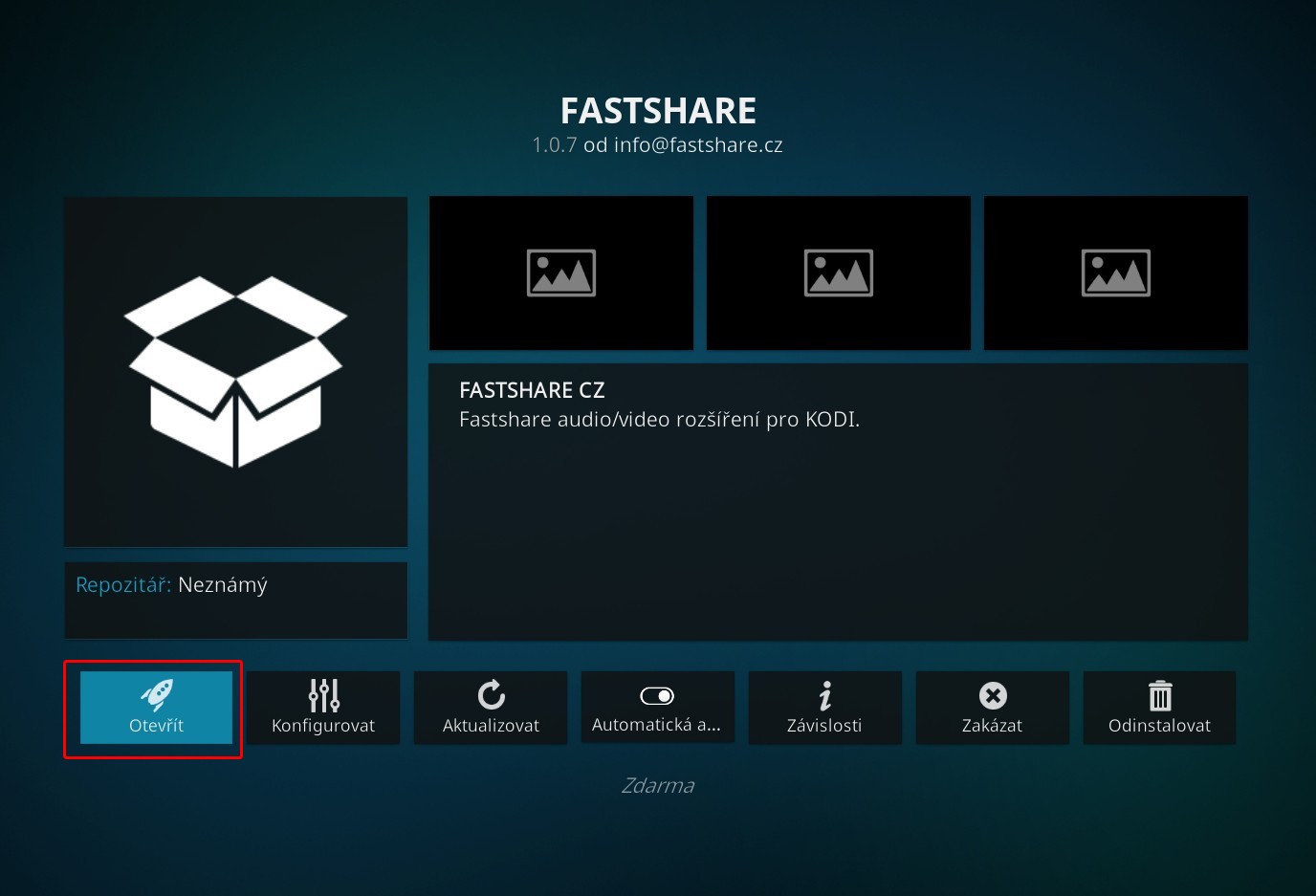Click the version and author line 1.0.7
The image size is (1316, 896).
(658, 145)
